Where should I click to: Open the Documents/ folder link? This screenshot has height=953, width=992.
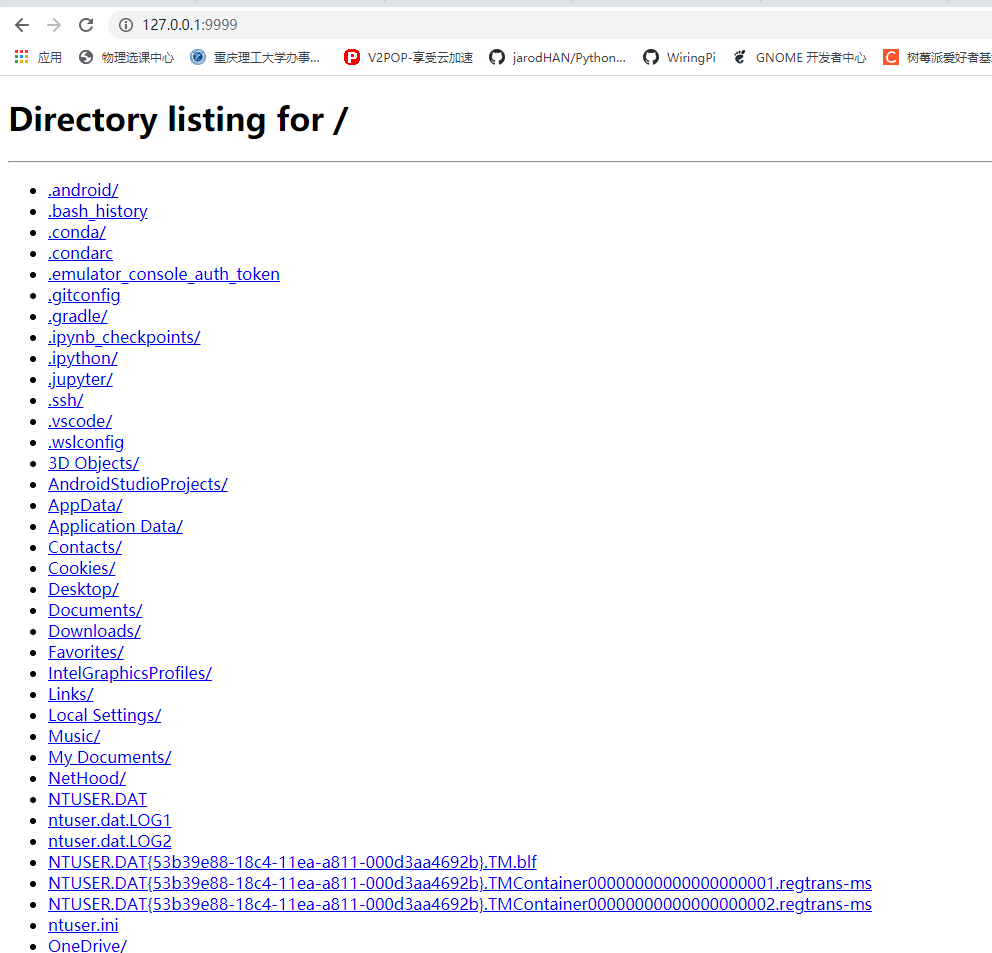point(95,610)
